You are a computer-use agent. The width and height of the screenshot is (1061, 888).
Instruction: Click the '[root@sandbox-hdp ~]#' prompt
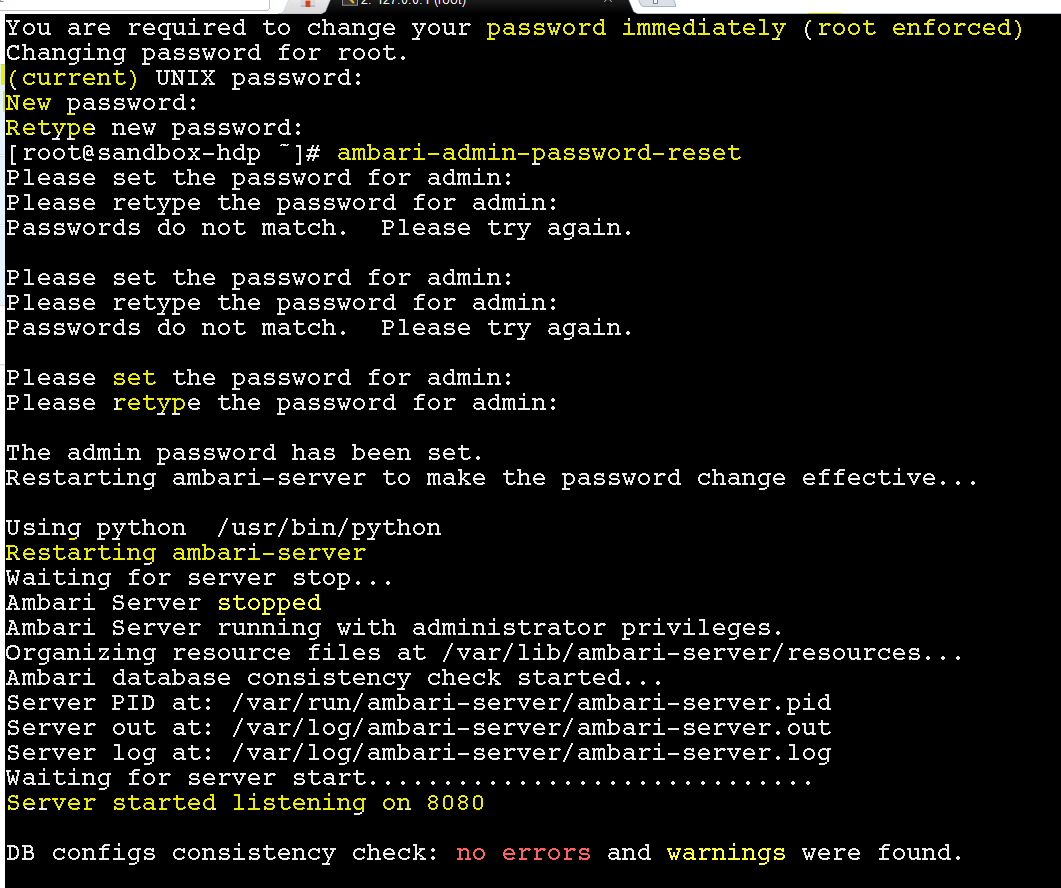click(163, 153)
